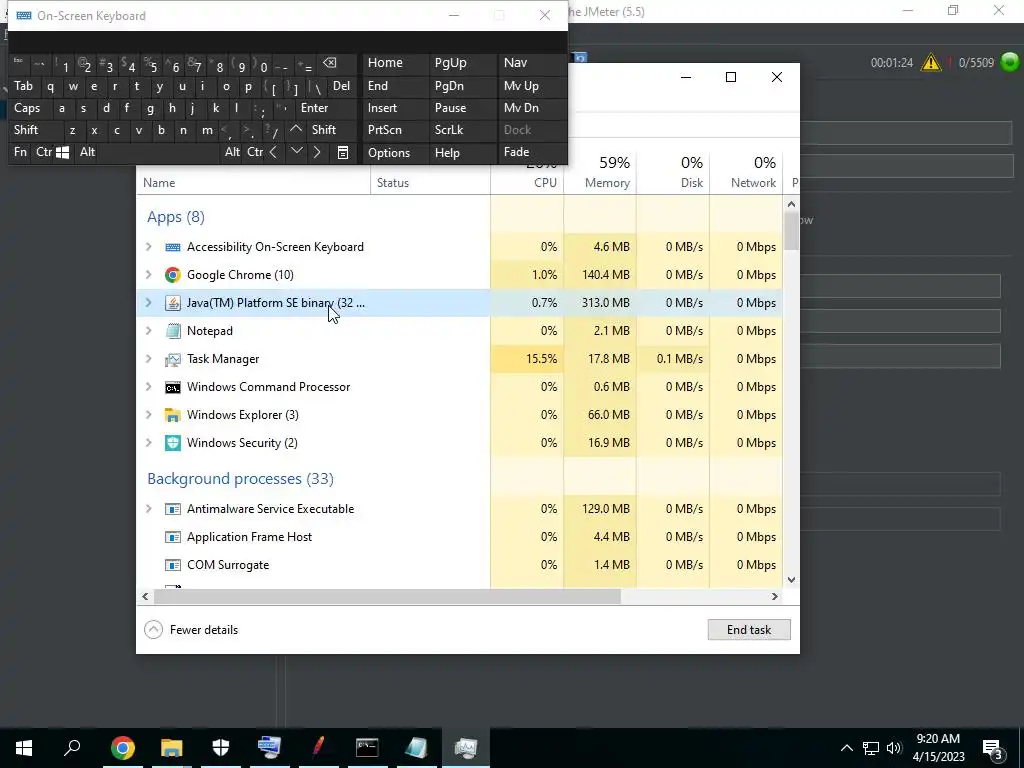Toggle the Caps key on On-Screen Keyboard
The height and width of the screenshot is (768, 1024).
coord(27,108)
